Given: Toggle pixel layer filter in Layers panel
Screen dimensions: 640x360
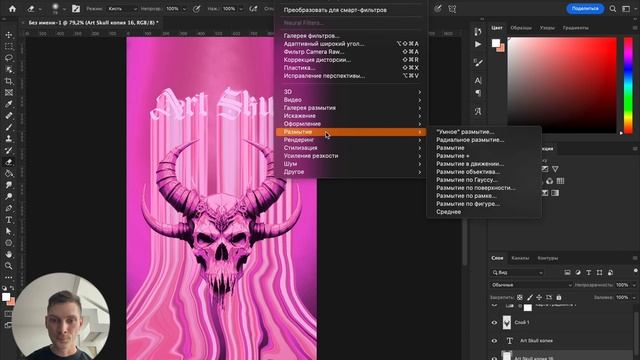Looking at the screenshot, I should 567,273.
